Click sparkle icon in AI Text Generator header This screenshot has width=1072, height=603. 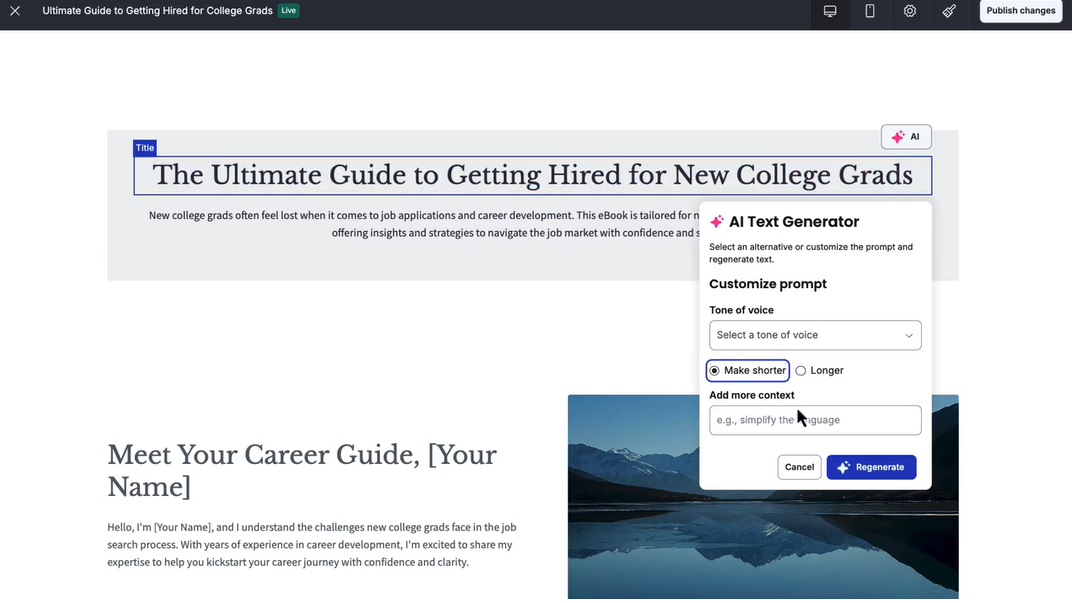(717, 222)
